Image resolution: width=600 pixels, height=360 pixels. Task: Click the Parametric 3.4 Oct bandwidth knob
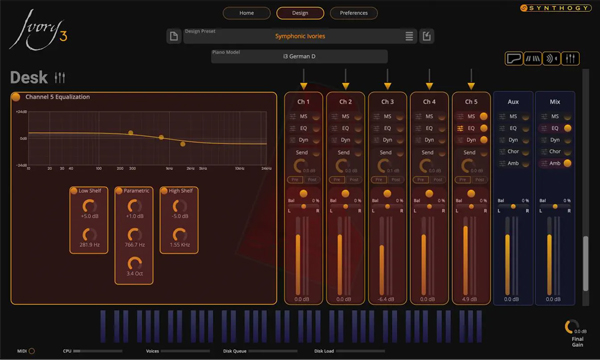(134, 264)
